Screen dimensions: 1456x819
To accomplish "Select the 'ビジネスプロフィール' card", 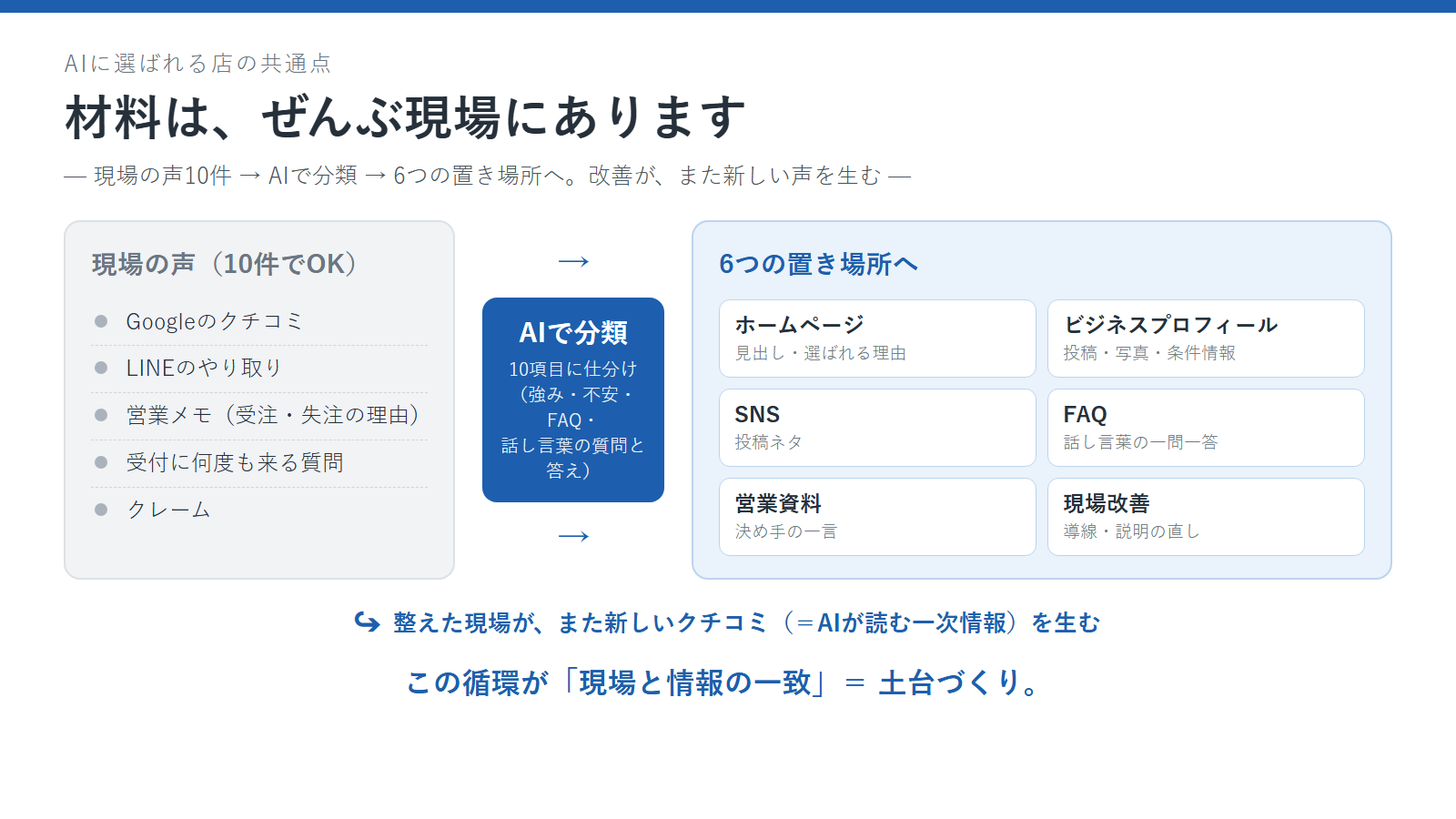I will point(1206,339).
